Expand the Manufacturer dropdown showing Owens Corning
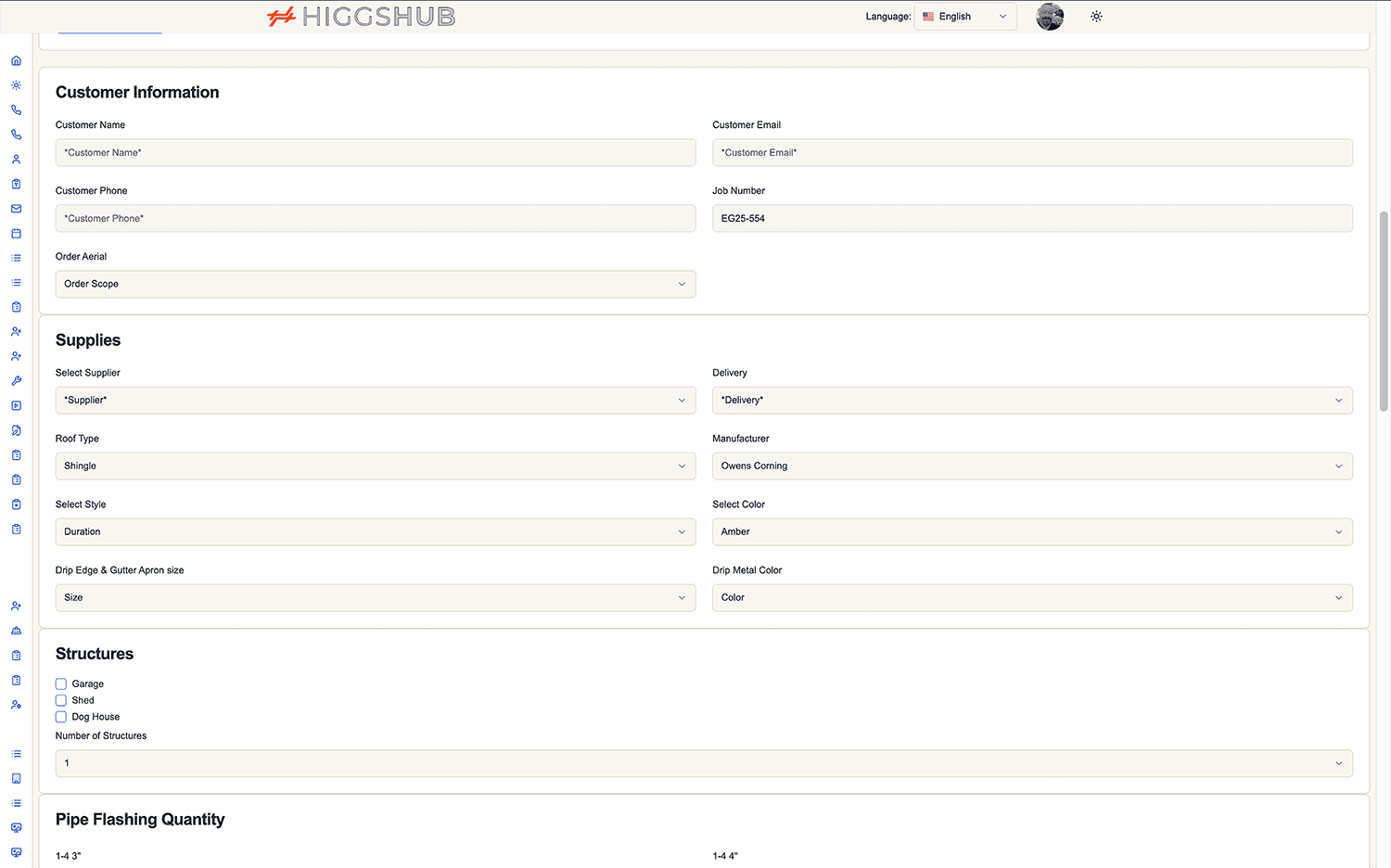 1031,466
